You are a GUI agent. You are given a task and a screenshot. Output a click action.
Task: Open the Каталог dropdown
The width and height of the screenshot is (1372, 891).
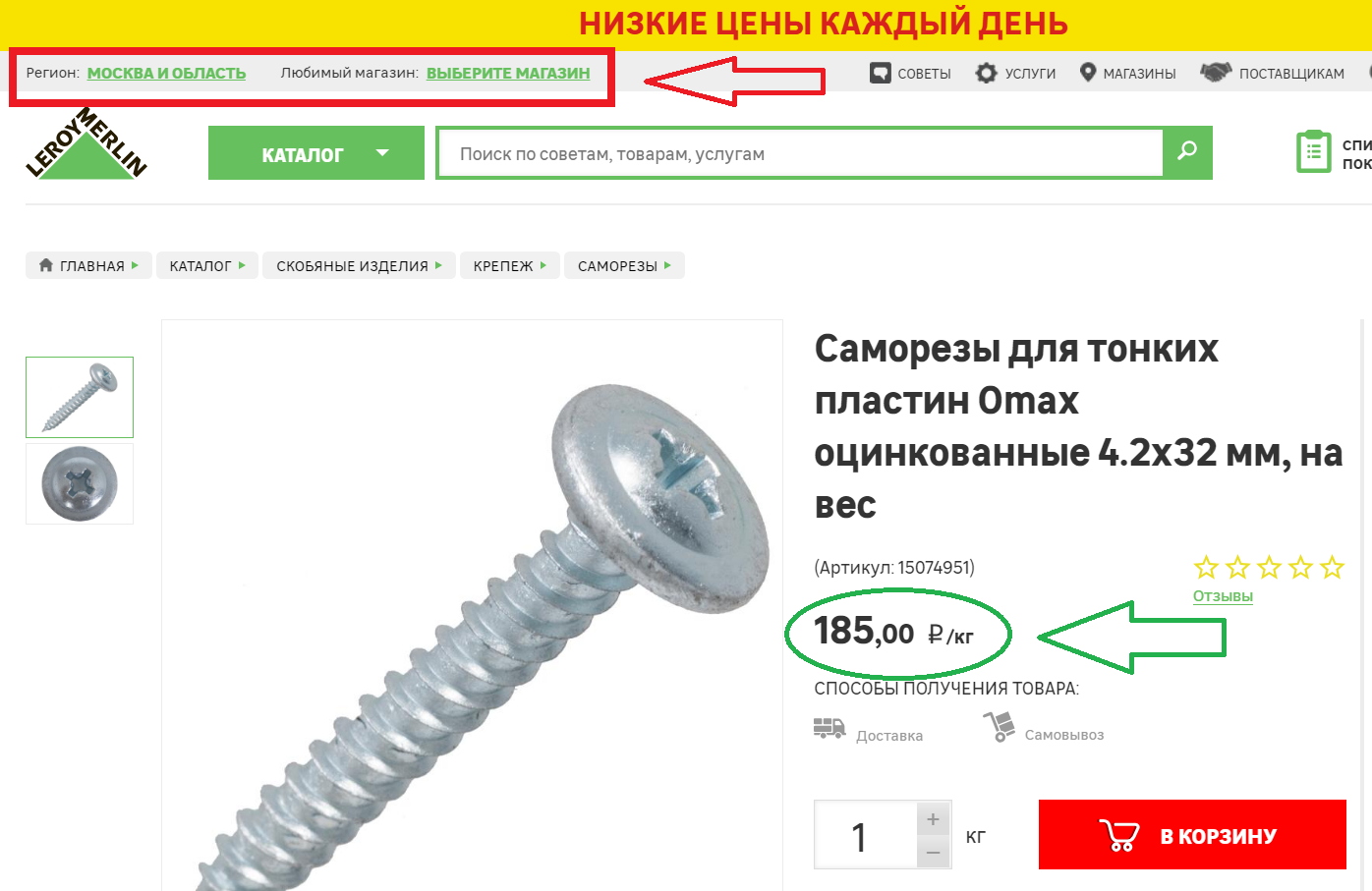tap(316, 153)
